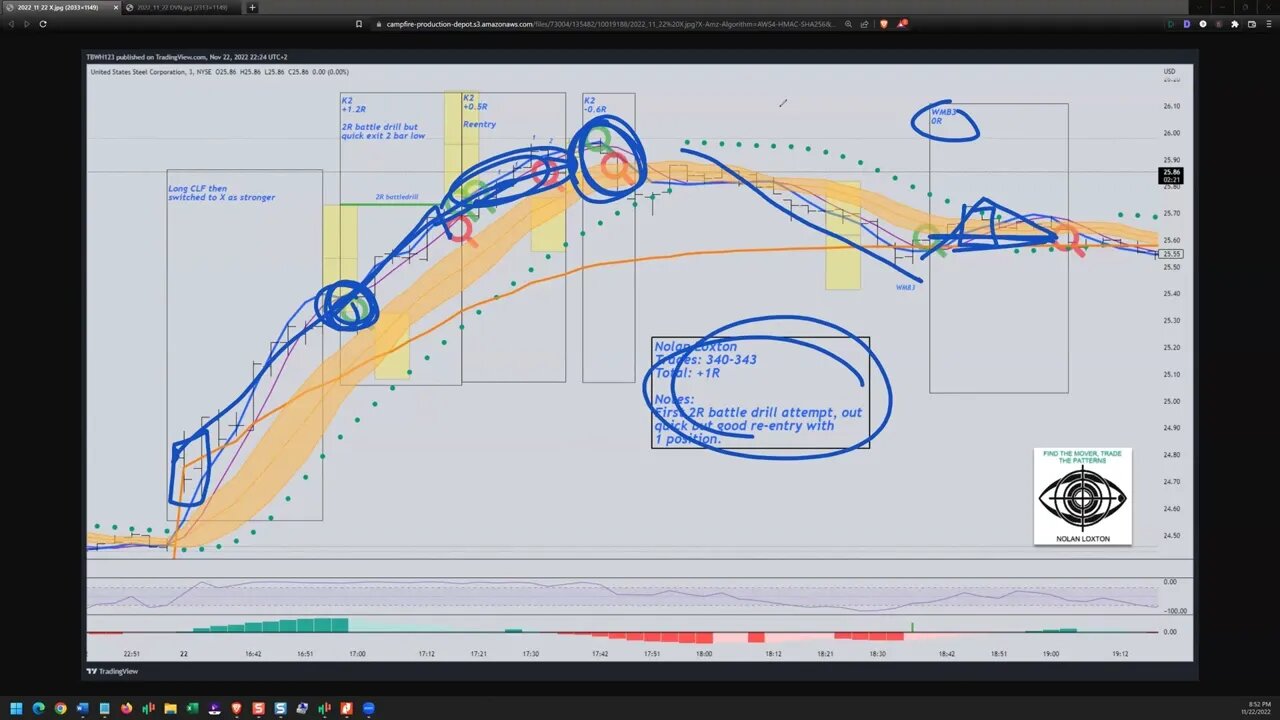The height and width of the screenshot is (720, 1280).
Task: Open Excel from the taskbar
Action: [x=192, y=708]
